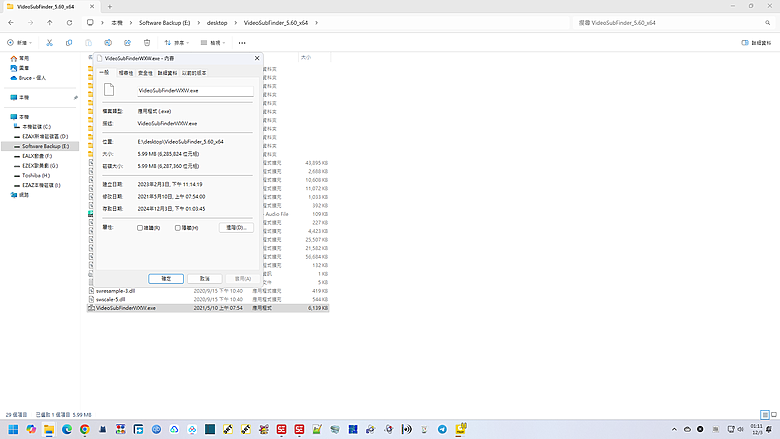Open Copilot icon in taskbar
The image size is (780, 439).
coord(31,429)
